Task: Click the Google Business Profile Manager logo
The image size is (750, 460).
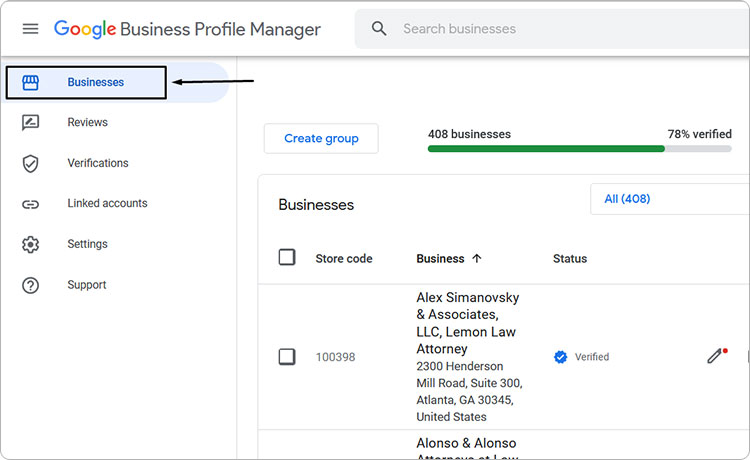Action: pyautogui.click(x=187, y=29)
